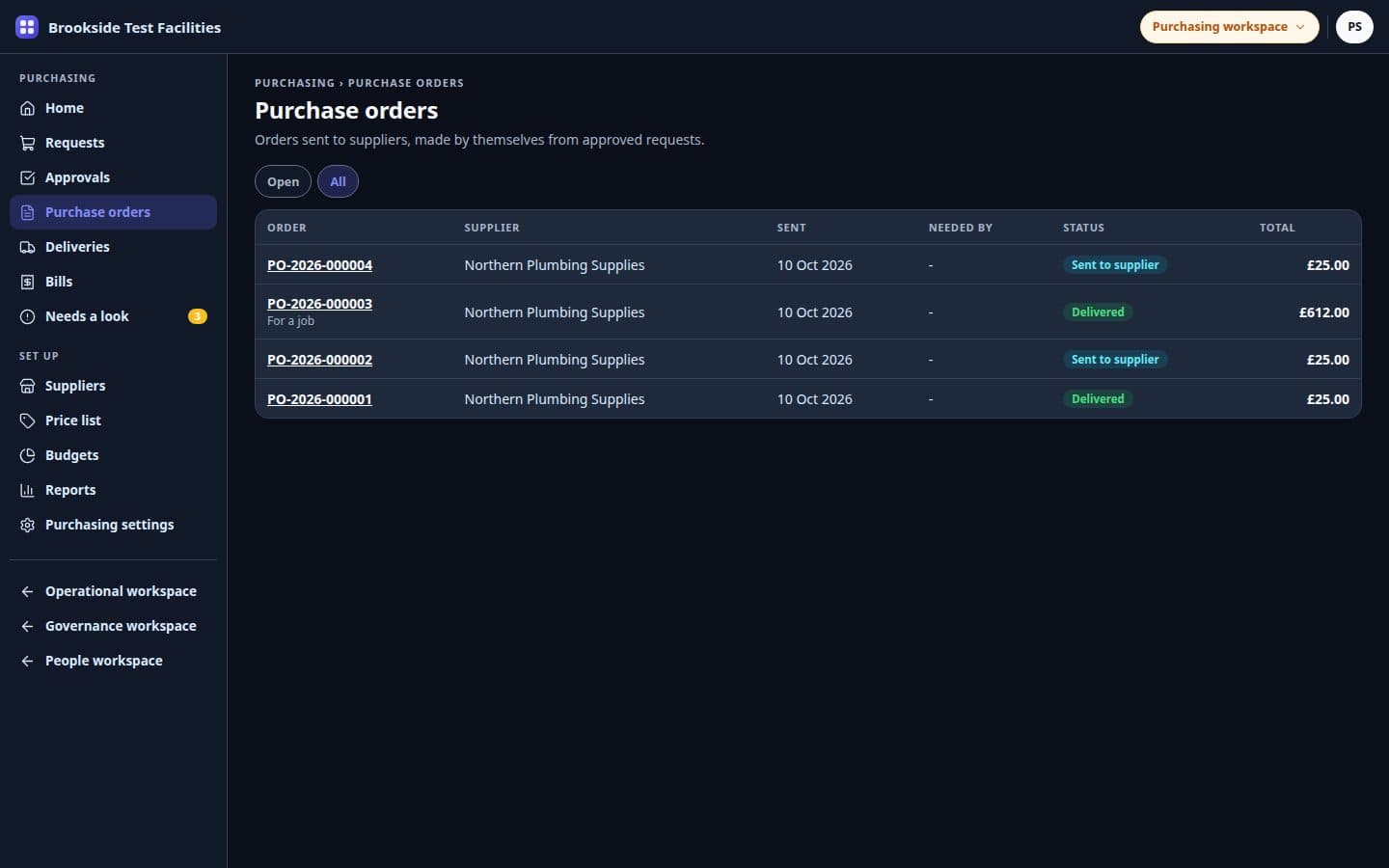Open the Budgets sidebar item
The width and height of the screenshot is (1389, 868).
113,455
